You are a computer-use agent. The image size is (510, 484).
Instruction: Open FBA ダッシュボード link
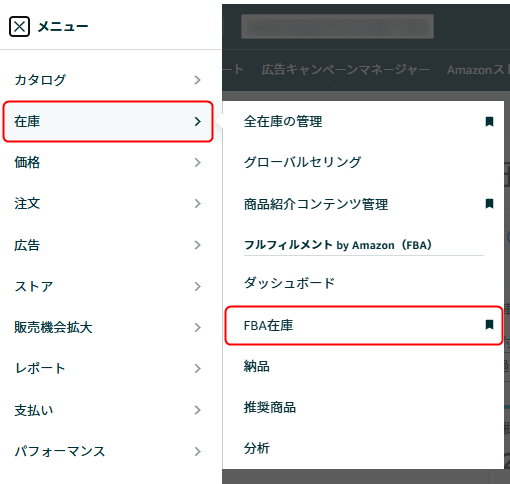[289, 283]
